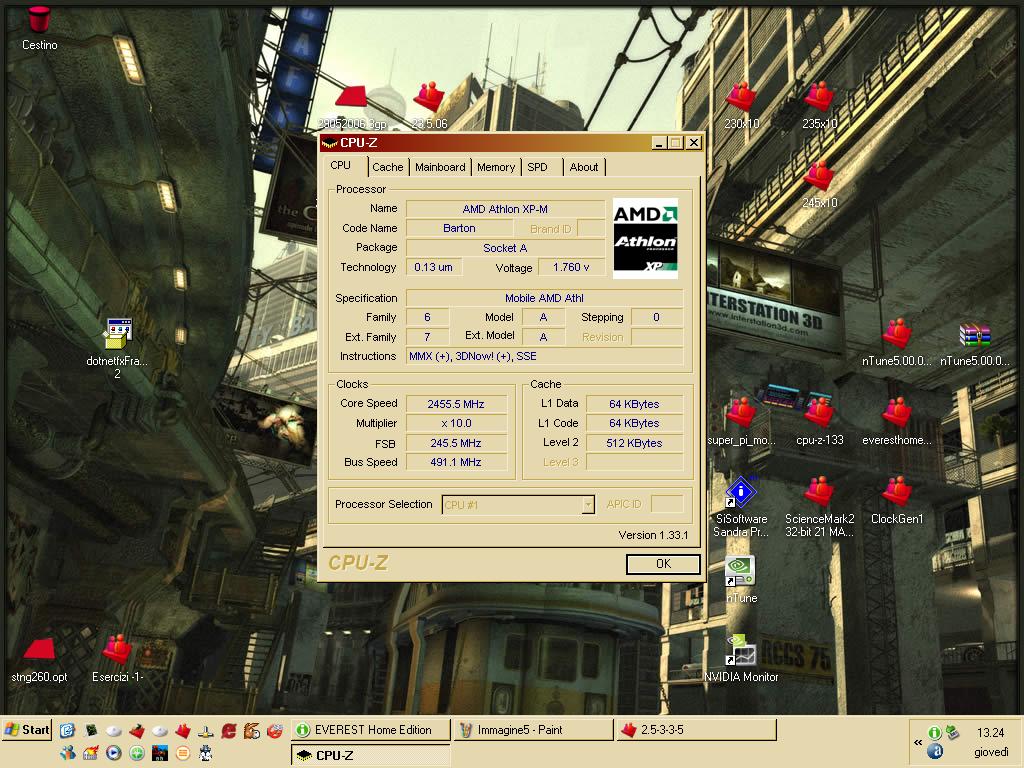
Task: Click the 'Barton' code name value
Action: [459, 229]
